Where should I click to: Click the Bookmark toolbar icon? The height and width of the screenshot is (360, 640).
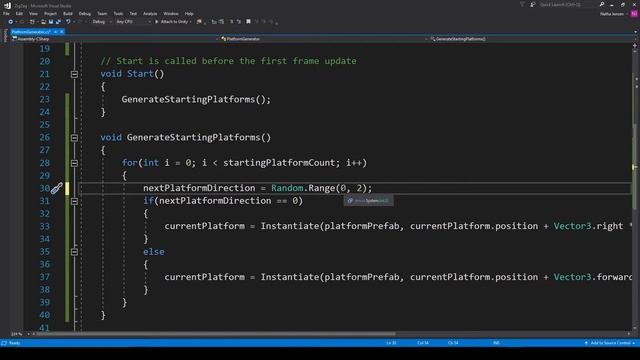tap(248, 22)
